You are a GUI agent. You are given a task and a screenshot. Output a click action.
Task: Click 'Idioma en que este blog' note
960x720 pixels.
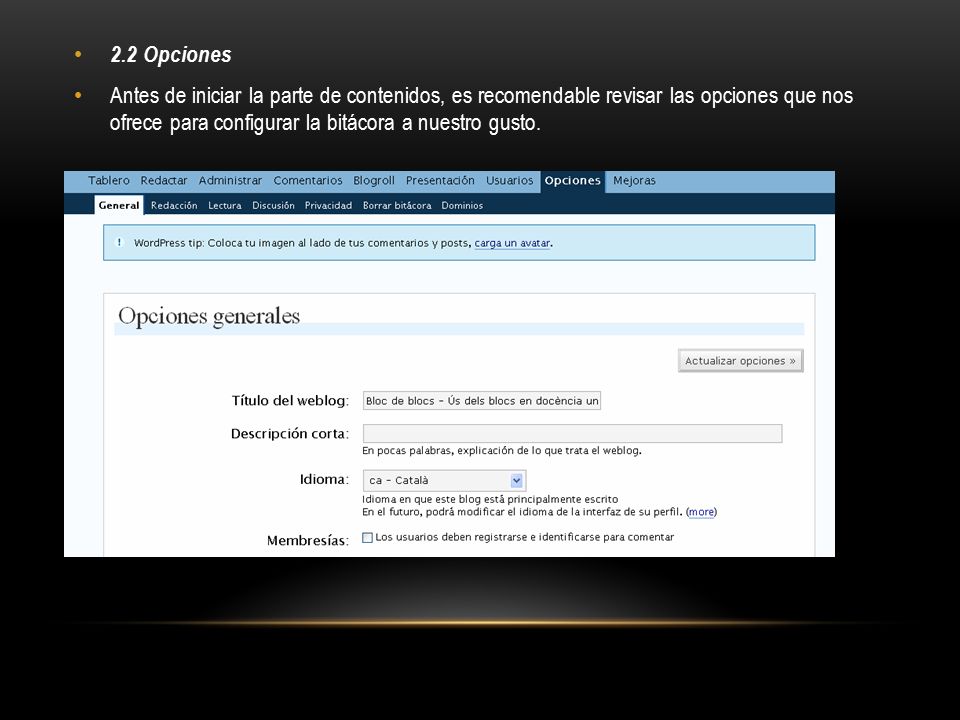(x=490, y=500)
